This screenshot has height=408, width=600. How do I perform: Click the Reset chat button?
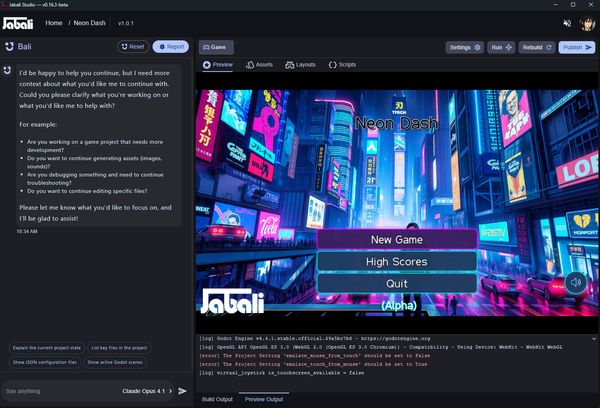click(132, 46)
